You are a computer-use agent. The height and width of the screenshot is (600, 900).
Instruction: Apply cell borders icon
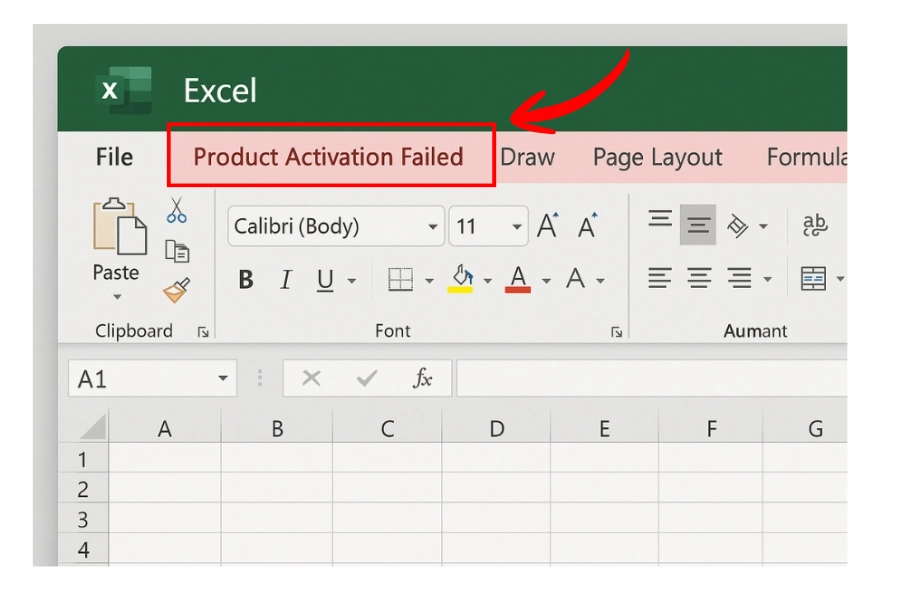click(x=400, y=280)
